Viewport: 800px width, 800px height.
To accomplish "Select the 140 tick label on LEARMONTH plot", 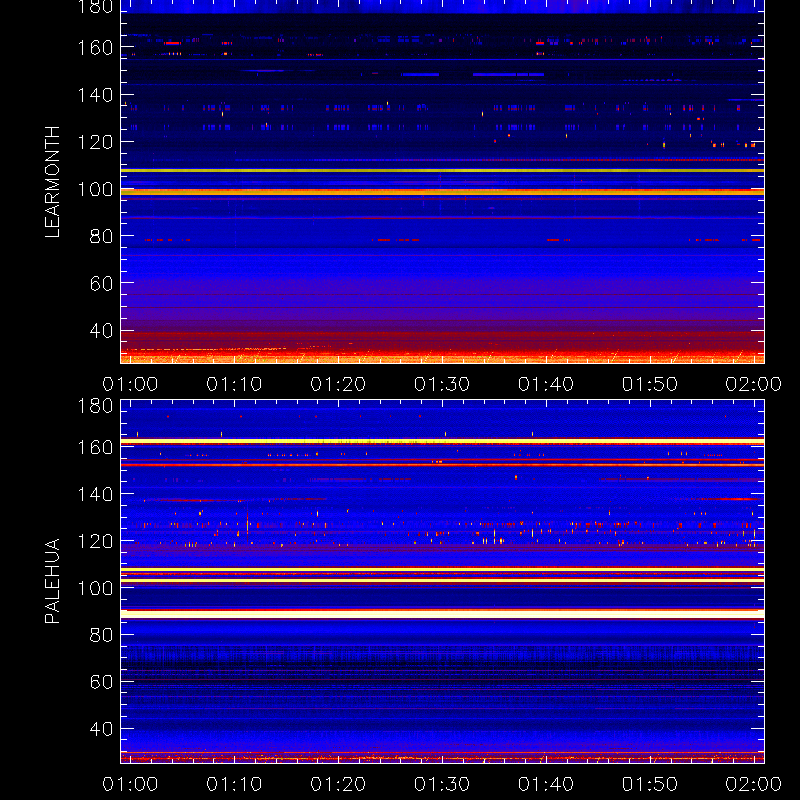I will (x=95, y=95).
